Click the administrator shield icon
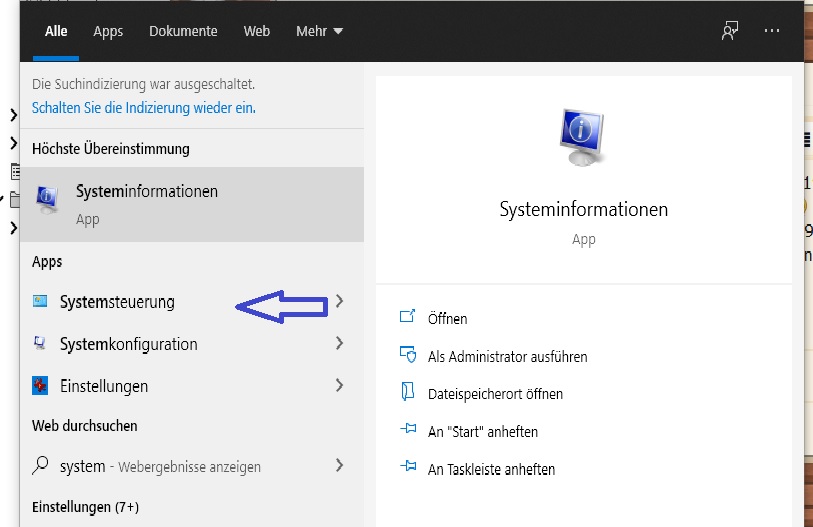813x527 pixels. click(408, 354)
